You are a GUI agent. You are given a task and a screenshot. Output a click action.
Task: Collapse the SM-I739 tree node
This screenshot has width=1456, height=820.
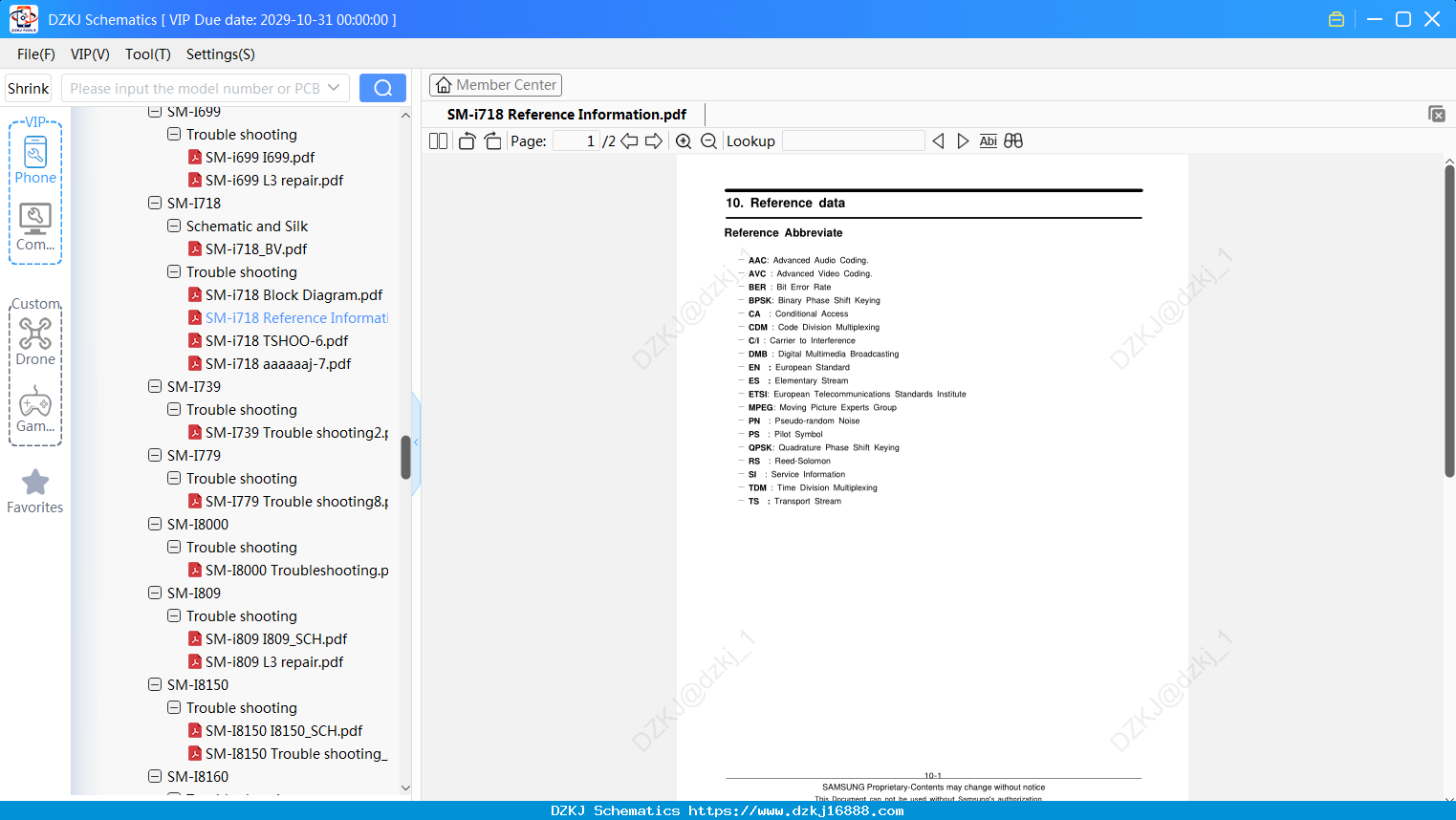pyautogui.click(x=155, y=386)
